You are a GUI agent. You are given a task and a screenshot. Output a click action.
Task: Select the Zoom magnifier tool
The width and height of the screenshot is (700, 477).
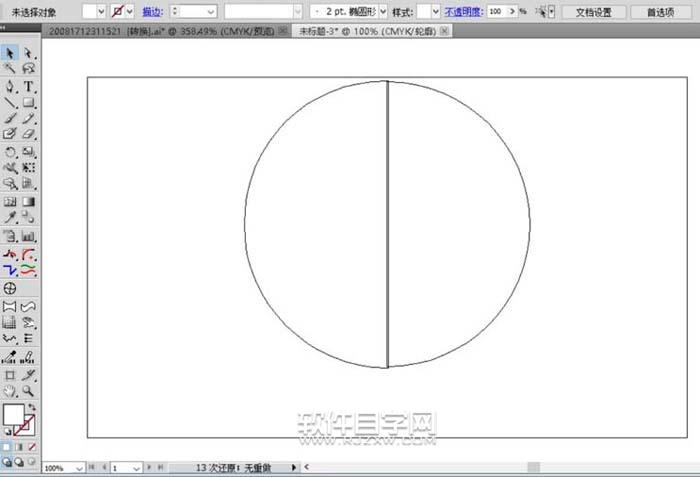click(x=29, y=392)
